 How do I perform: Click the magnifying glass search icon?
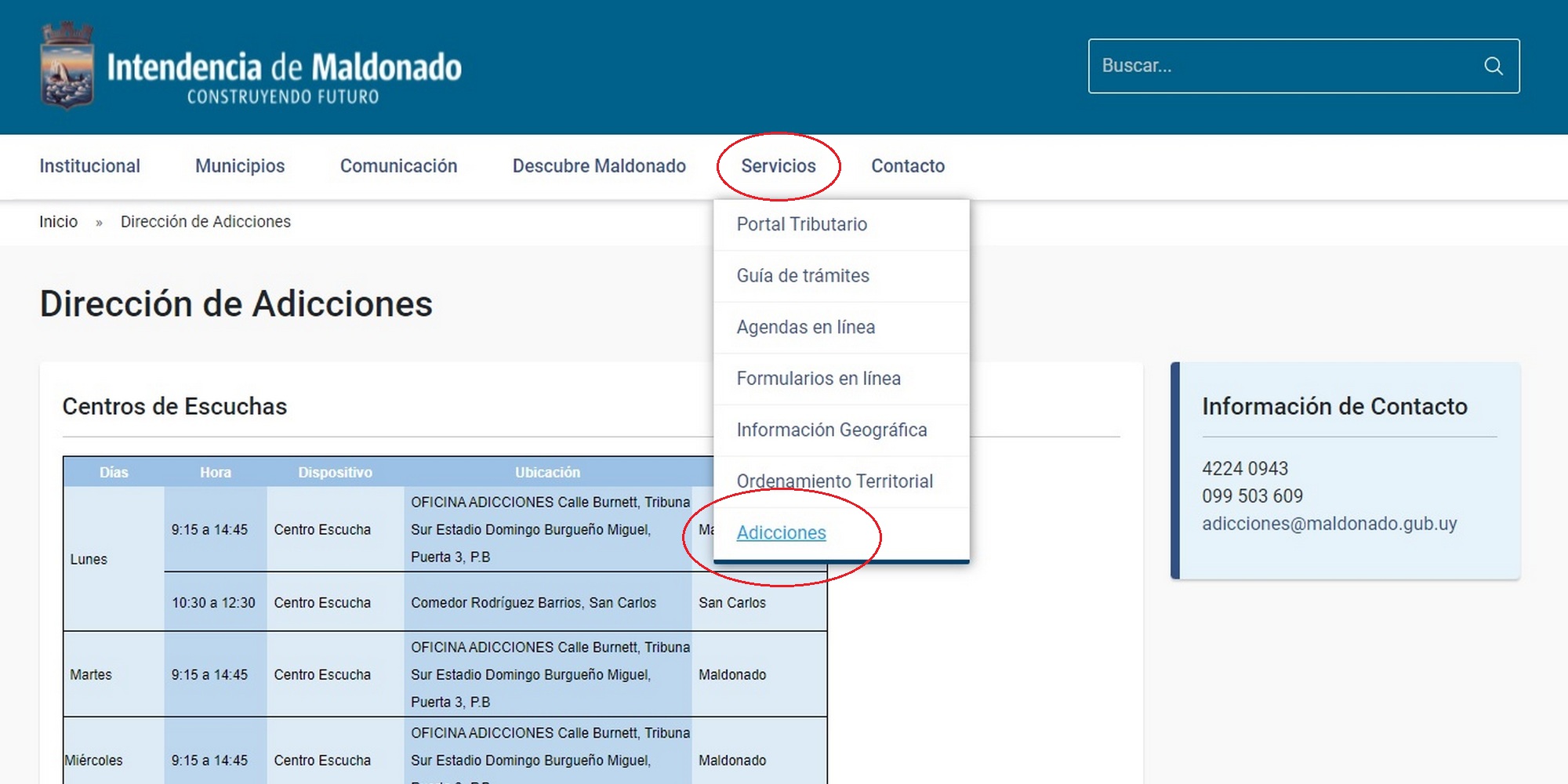[x=1493, y=66]
